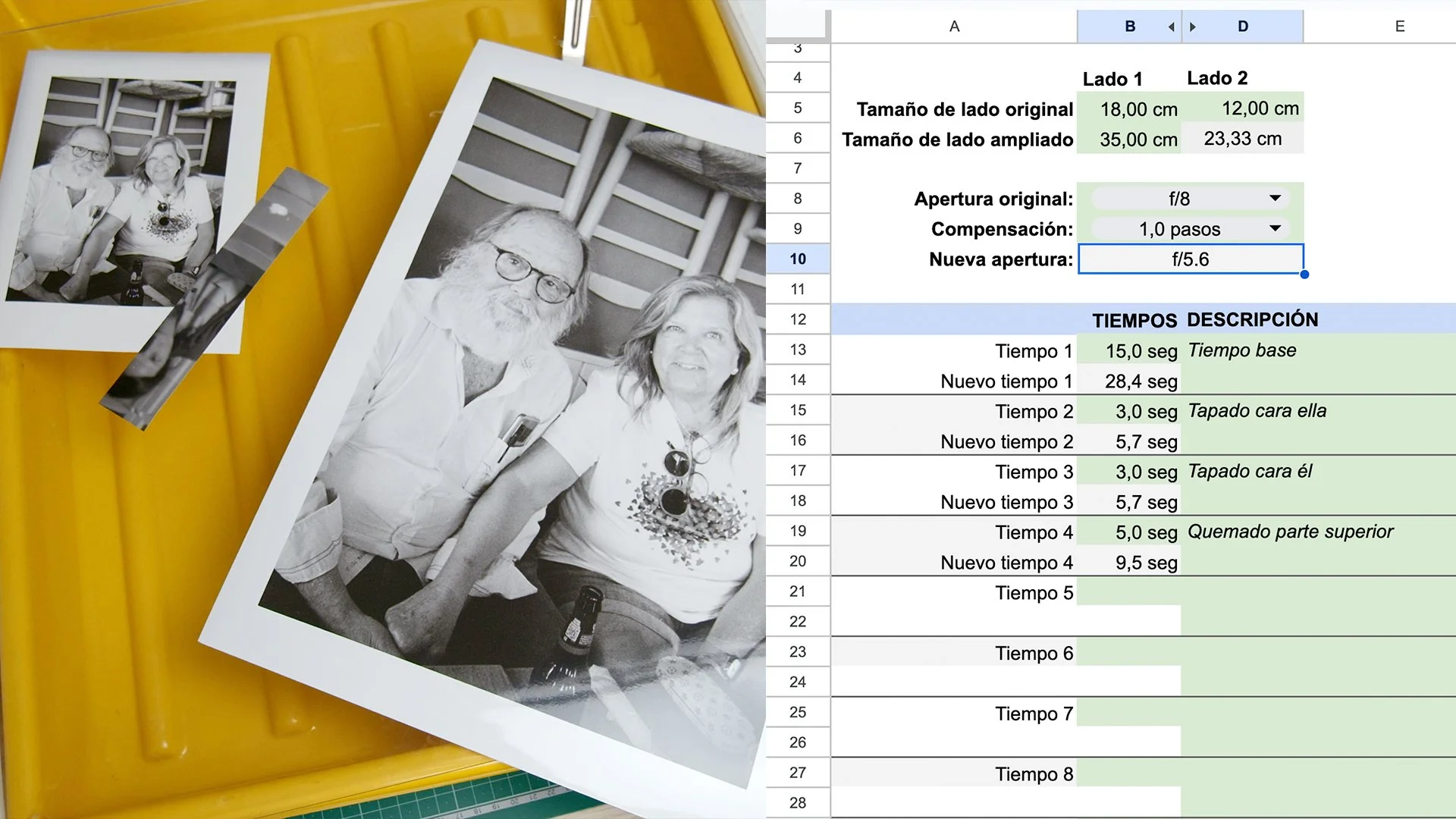Select the 23,33 cm enlarged size cell
This screenshot has height=819, width=1456.
(1243, 139)
